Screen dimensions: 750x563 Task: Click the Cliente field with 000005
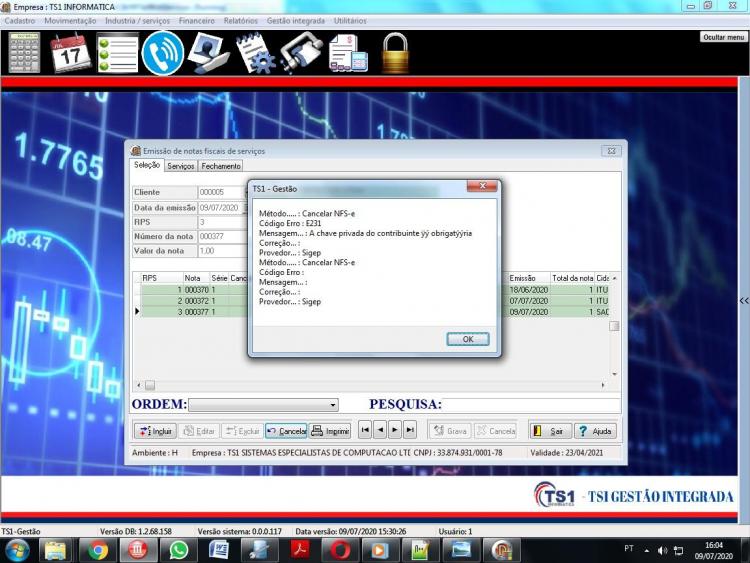pyautogui.click(x=222, y=192)
